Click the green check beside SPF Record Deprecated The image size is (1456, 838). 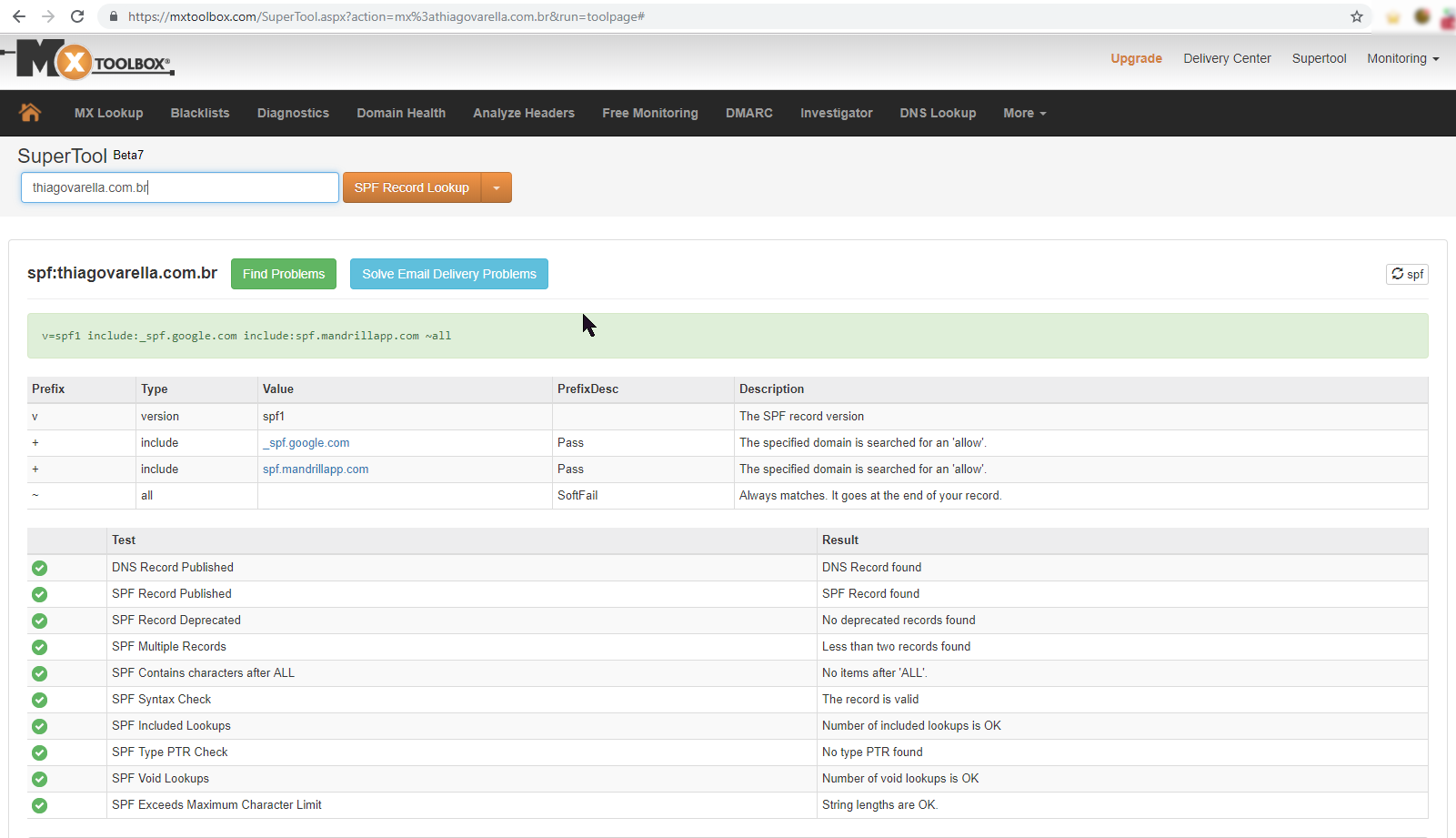(39, 621)
